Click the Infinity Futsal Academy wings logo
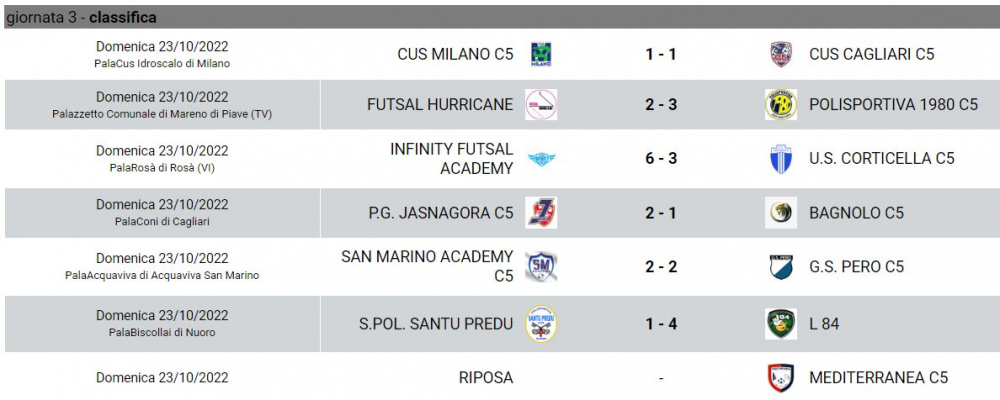This screenshot has width=1000, height=400. click(x=541, y=159)
